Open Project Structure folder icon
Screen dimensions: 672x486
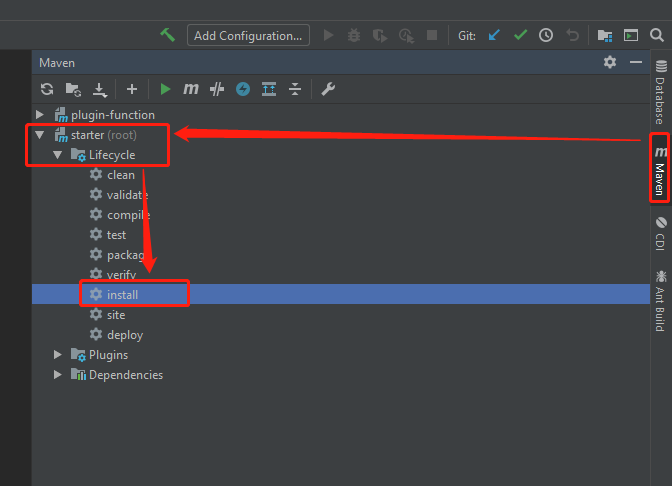(x=605, y=36)
